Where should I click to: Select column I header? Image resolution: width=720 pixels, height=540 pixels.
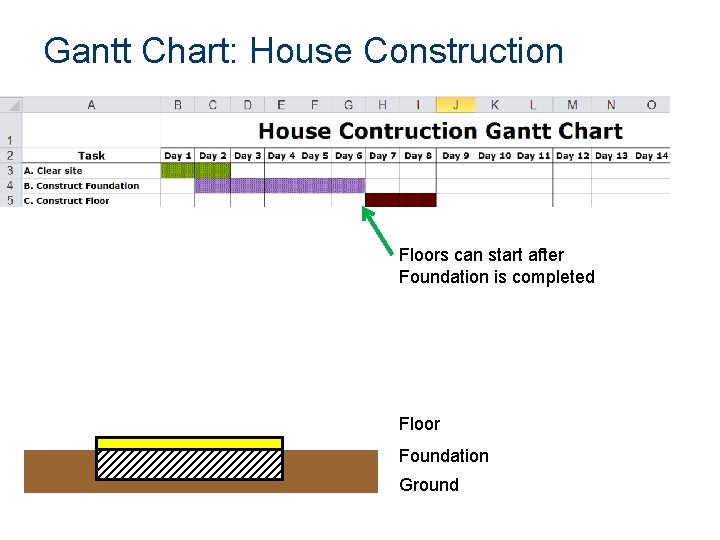(x=418, y=105)
